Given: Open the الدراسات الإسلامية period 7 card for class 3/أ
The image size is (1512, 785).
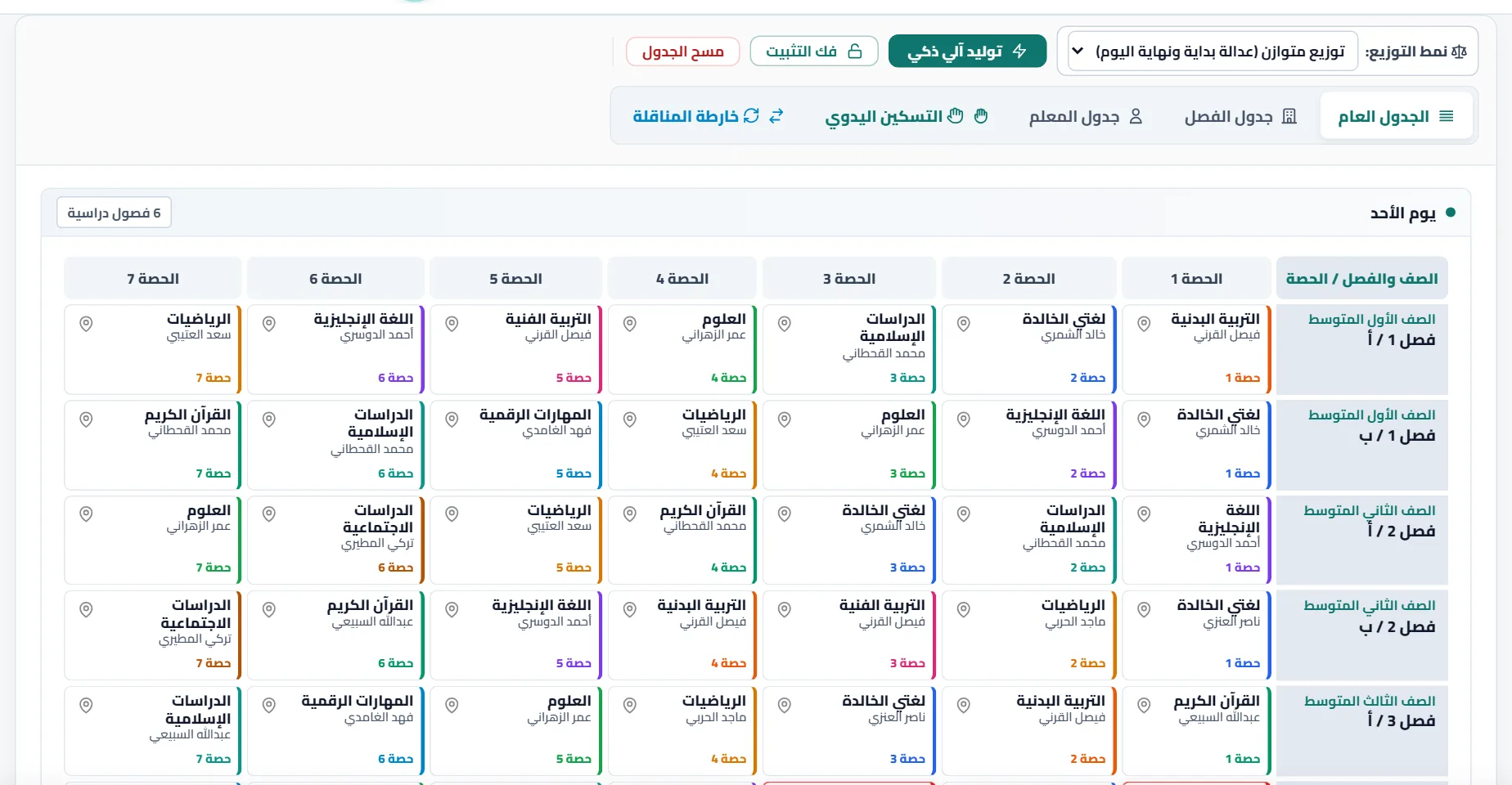Looking at the screenshot, I should coord(153,731).
